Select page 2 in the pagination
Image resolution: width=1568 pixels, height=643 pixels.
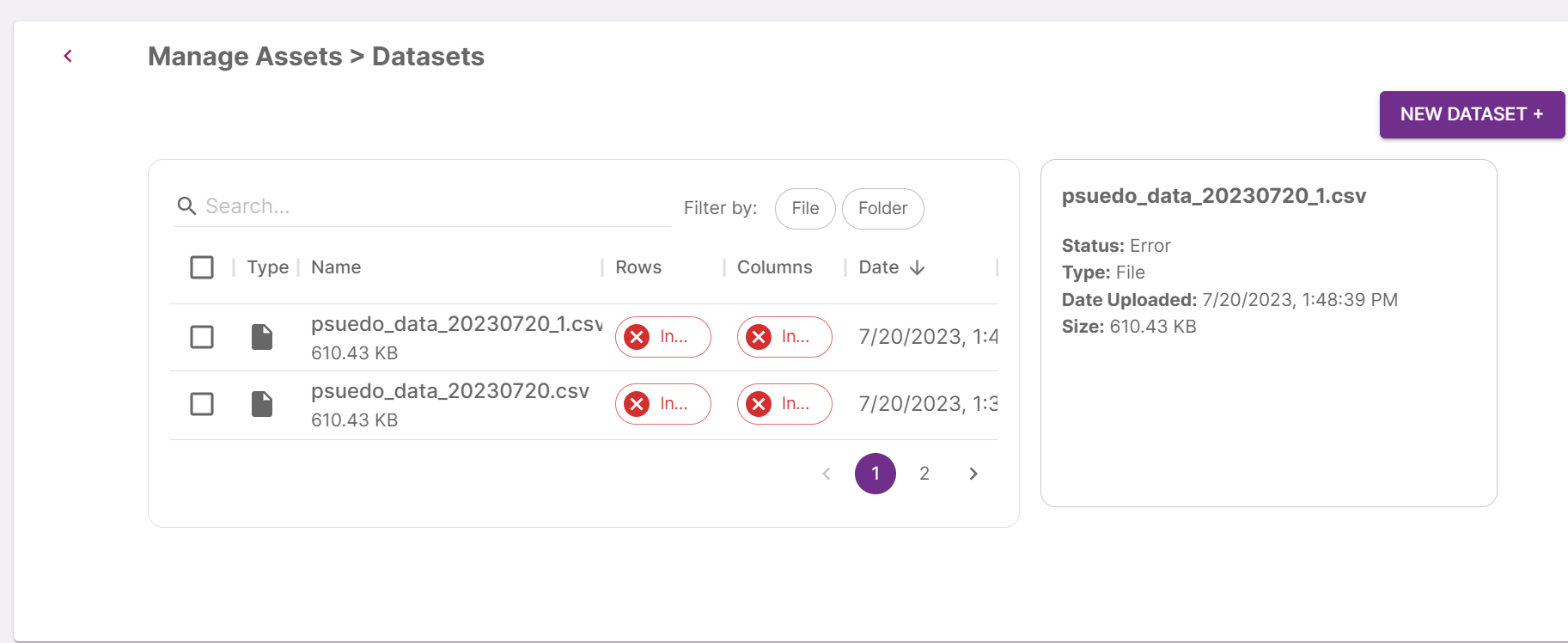(x=924, y=473)
